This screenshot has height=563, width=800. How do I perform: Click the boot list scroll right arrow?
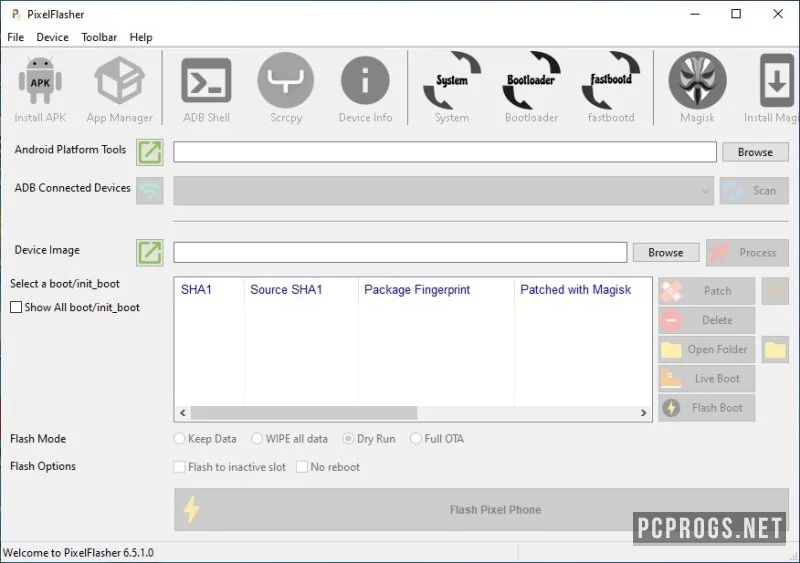(643, 412)
